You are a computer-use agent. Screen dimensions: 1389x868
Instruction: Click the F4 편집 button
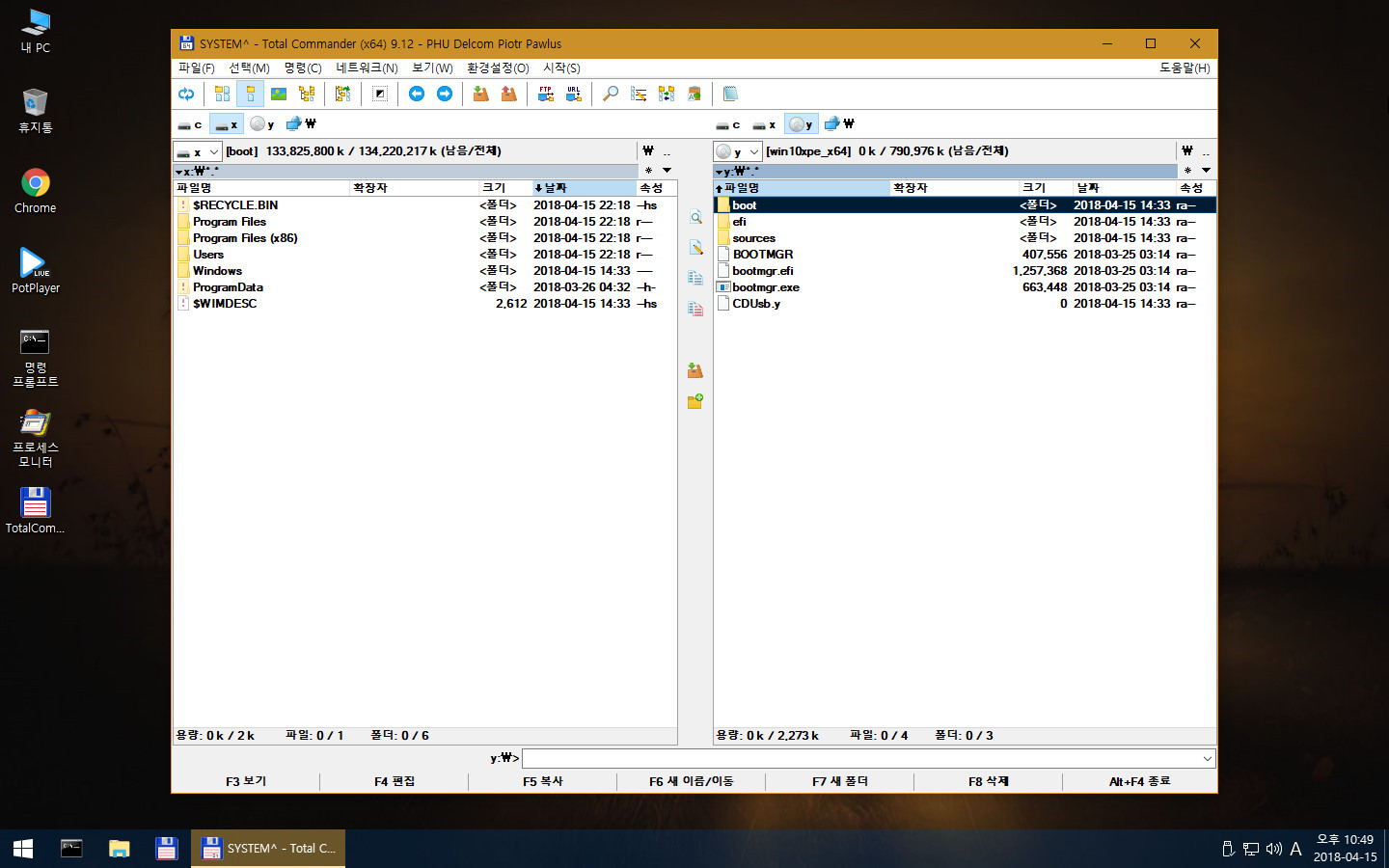[395, 781]
